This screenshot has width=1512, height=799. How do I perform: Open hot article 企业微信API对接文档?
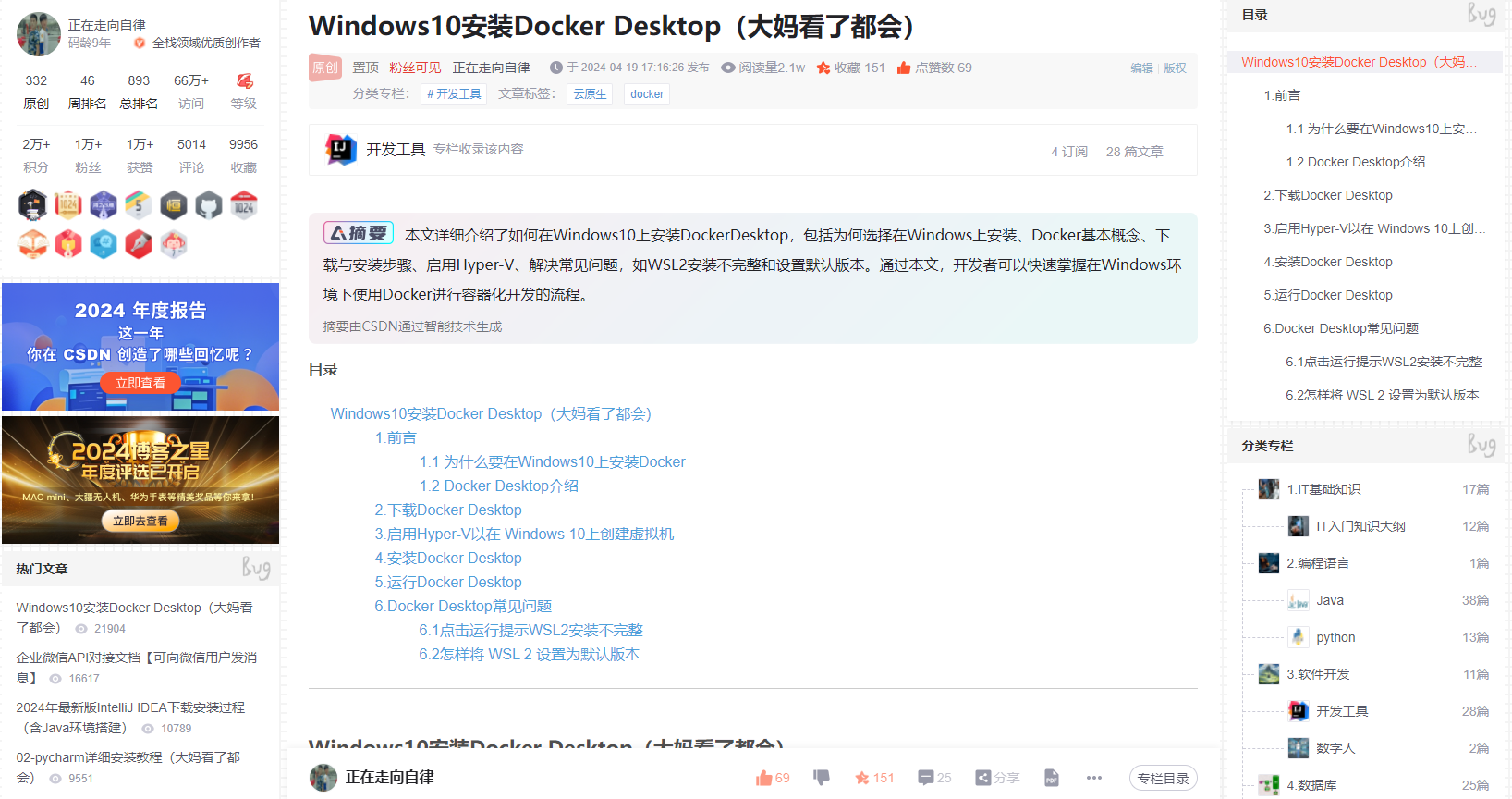pyautogui.click(x=137, y=668)
